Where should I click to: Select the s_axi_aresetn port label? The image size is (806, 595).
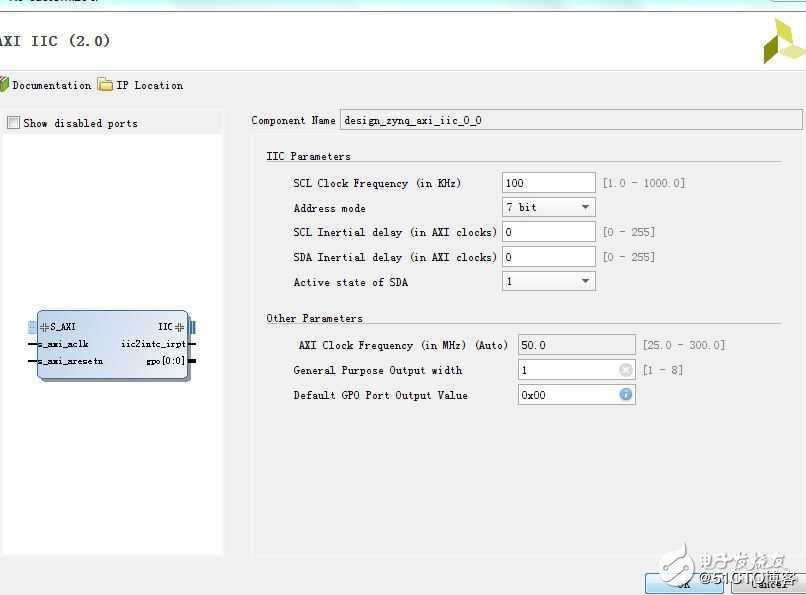(x=71, y=361)
